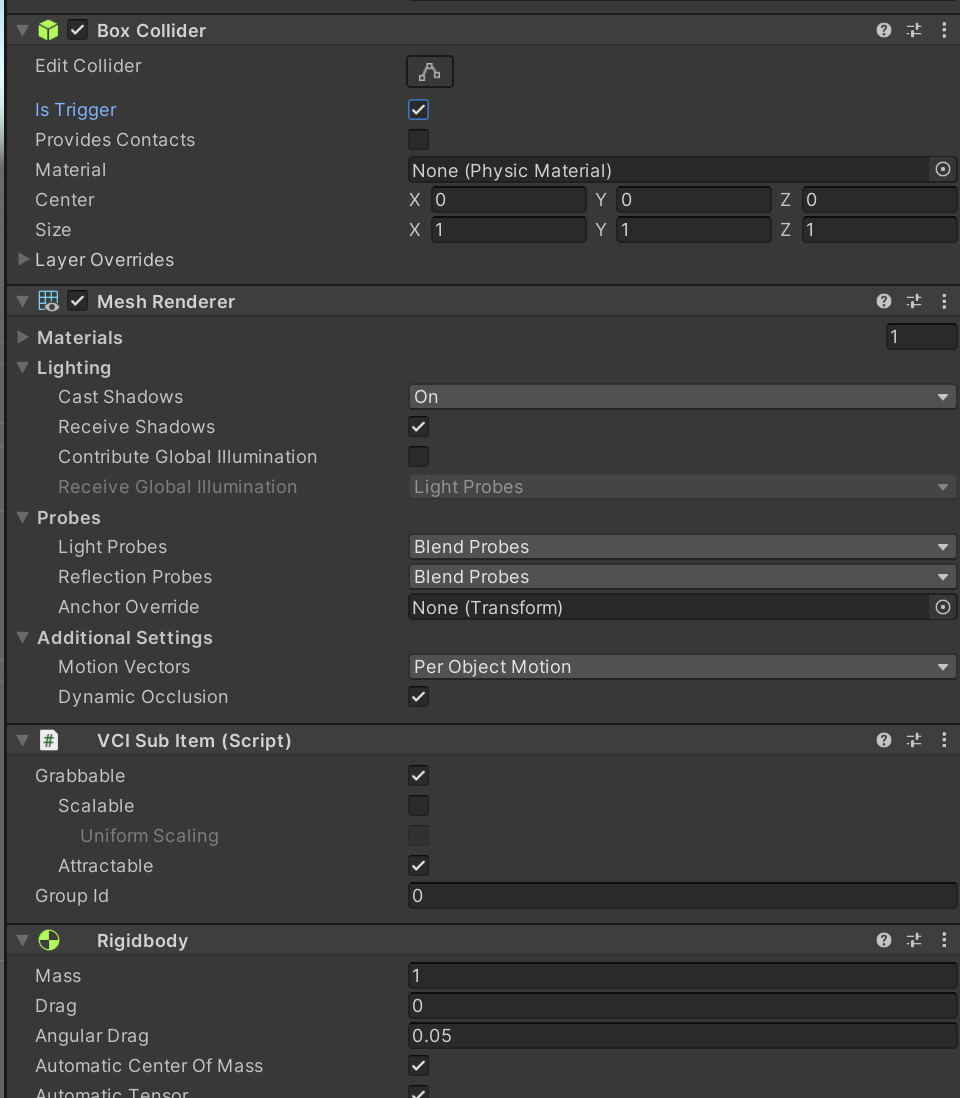The image size is (960, 1098).
Task: Click the Mesh Renderer component icon
Action: coord(48,301)
